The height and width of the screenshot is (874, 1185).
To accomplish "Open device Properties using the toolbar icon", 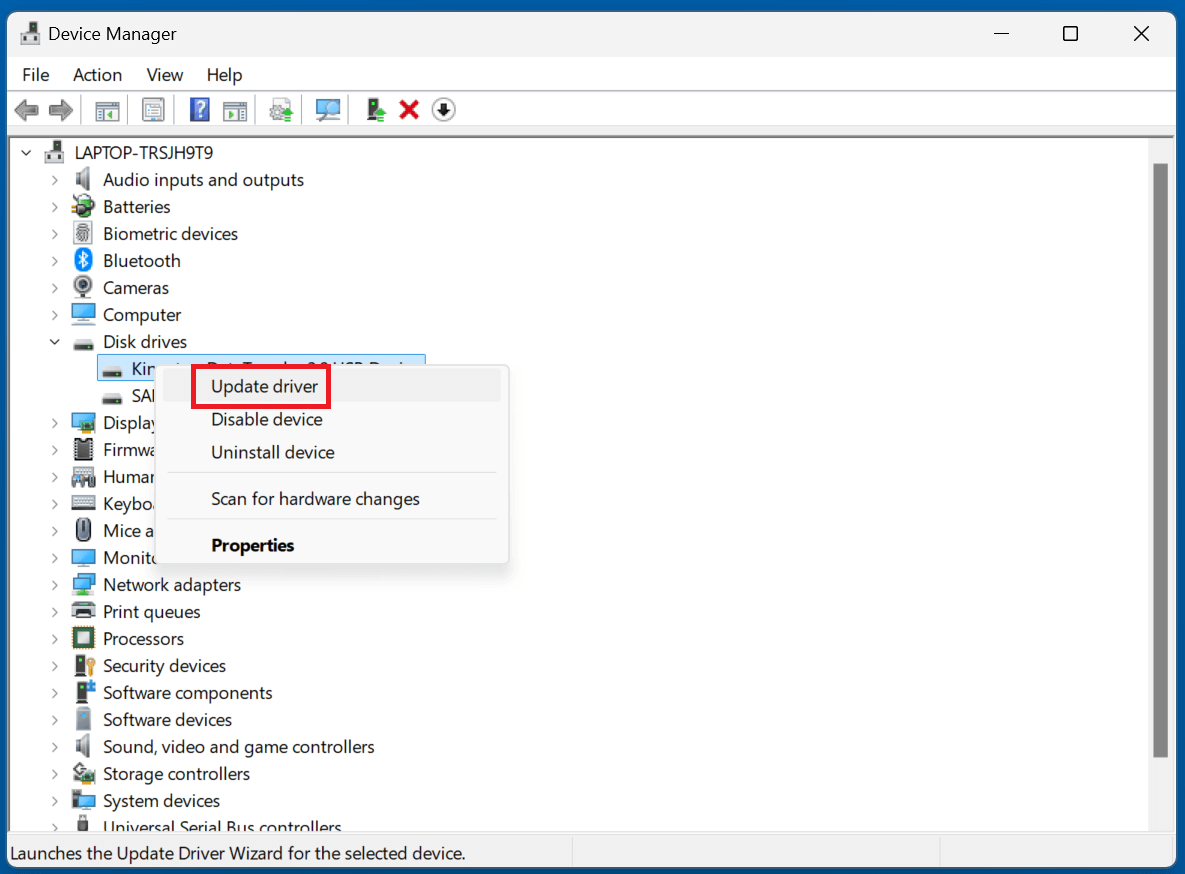I will pyautogui.click(x=153, y=109).
